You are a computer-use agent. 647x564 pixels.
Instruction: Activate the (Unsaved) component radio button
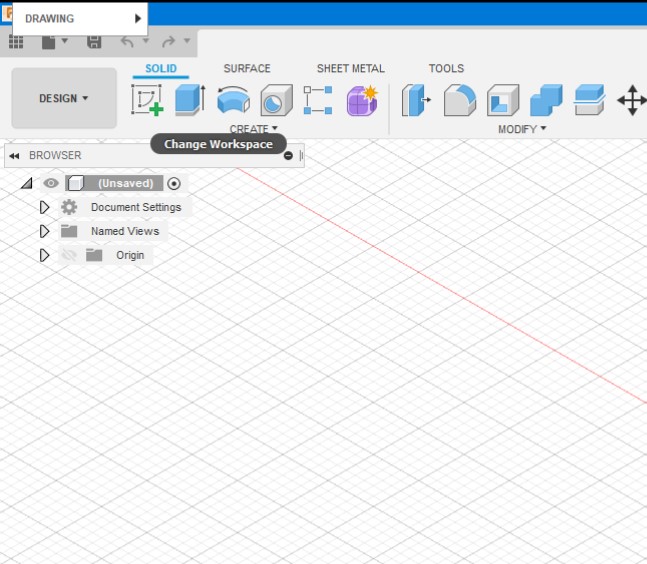pos(174,183)
